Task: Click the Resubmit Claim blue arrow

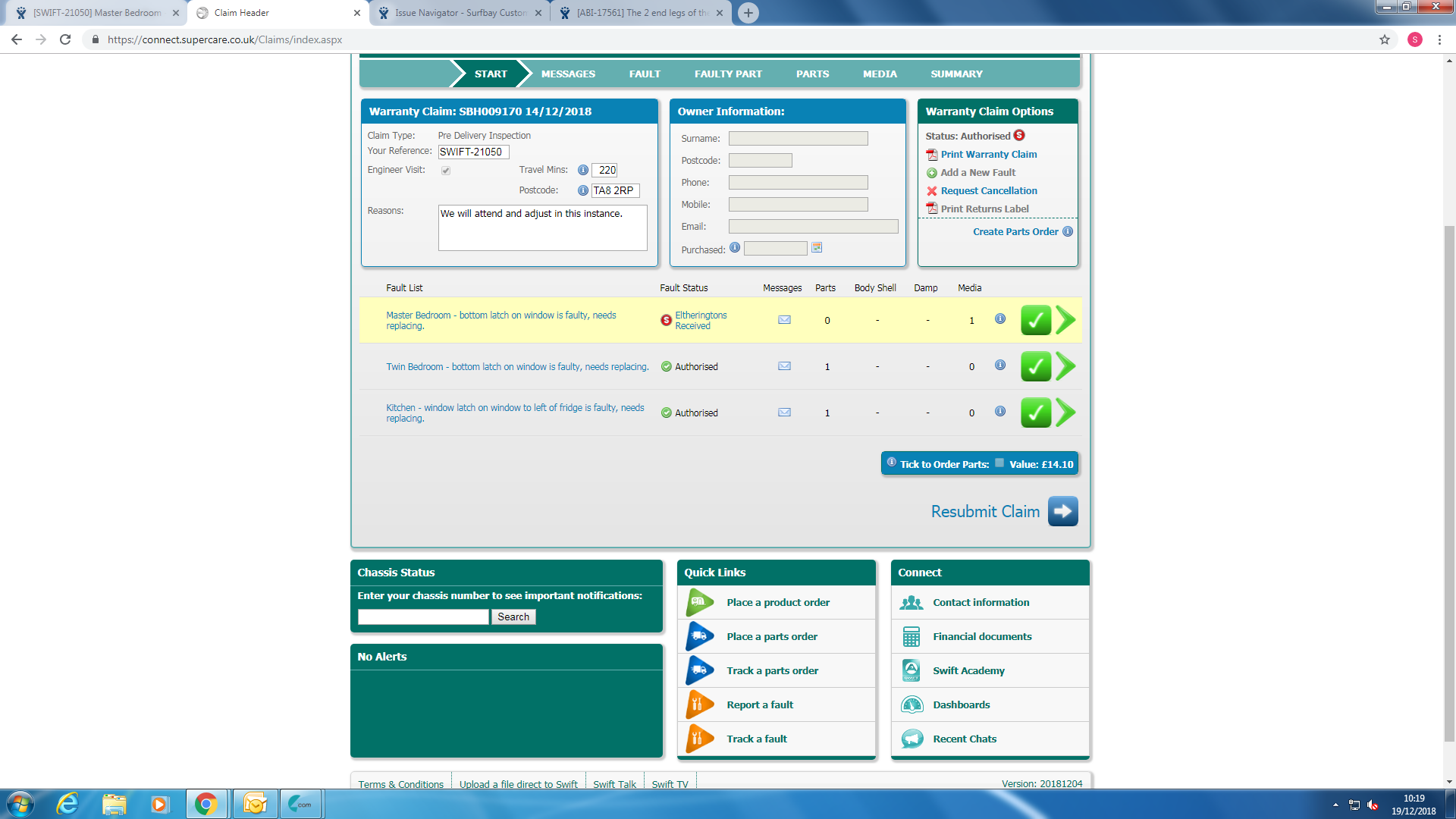Action: 1062,511
